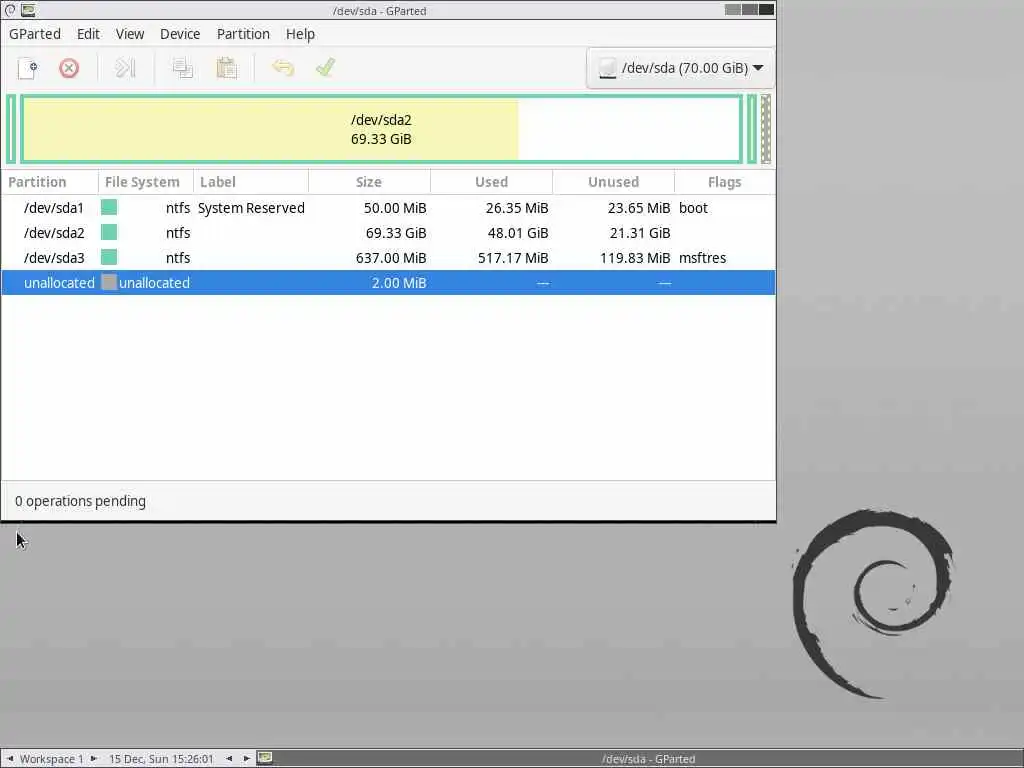Minimize the GParted window

733,10
